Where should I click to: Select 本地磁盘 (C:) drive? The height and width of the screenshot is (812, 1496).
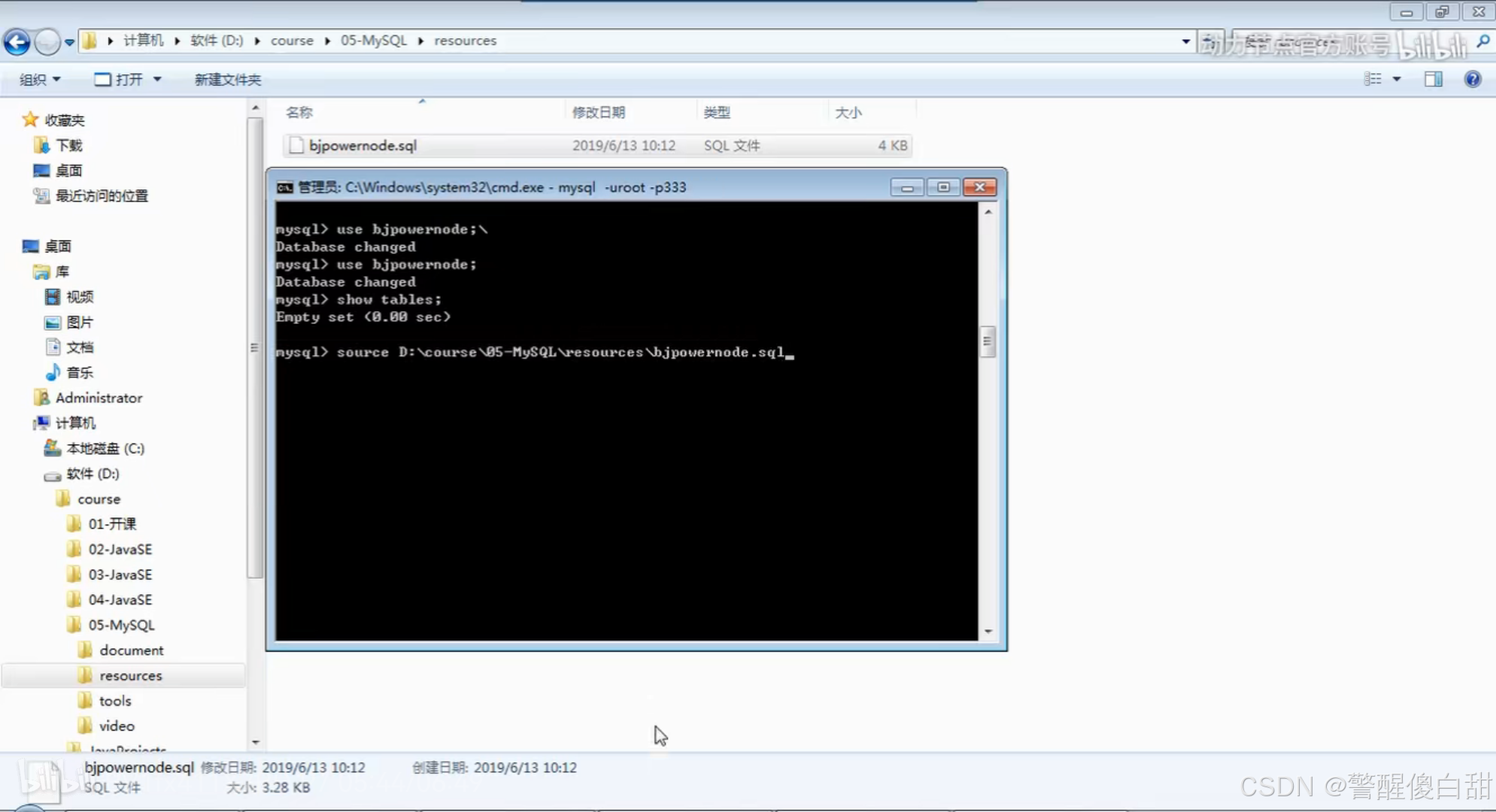105,448
